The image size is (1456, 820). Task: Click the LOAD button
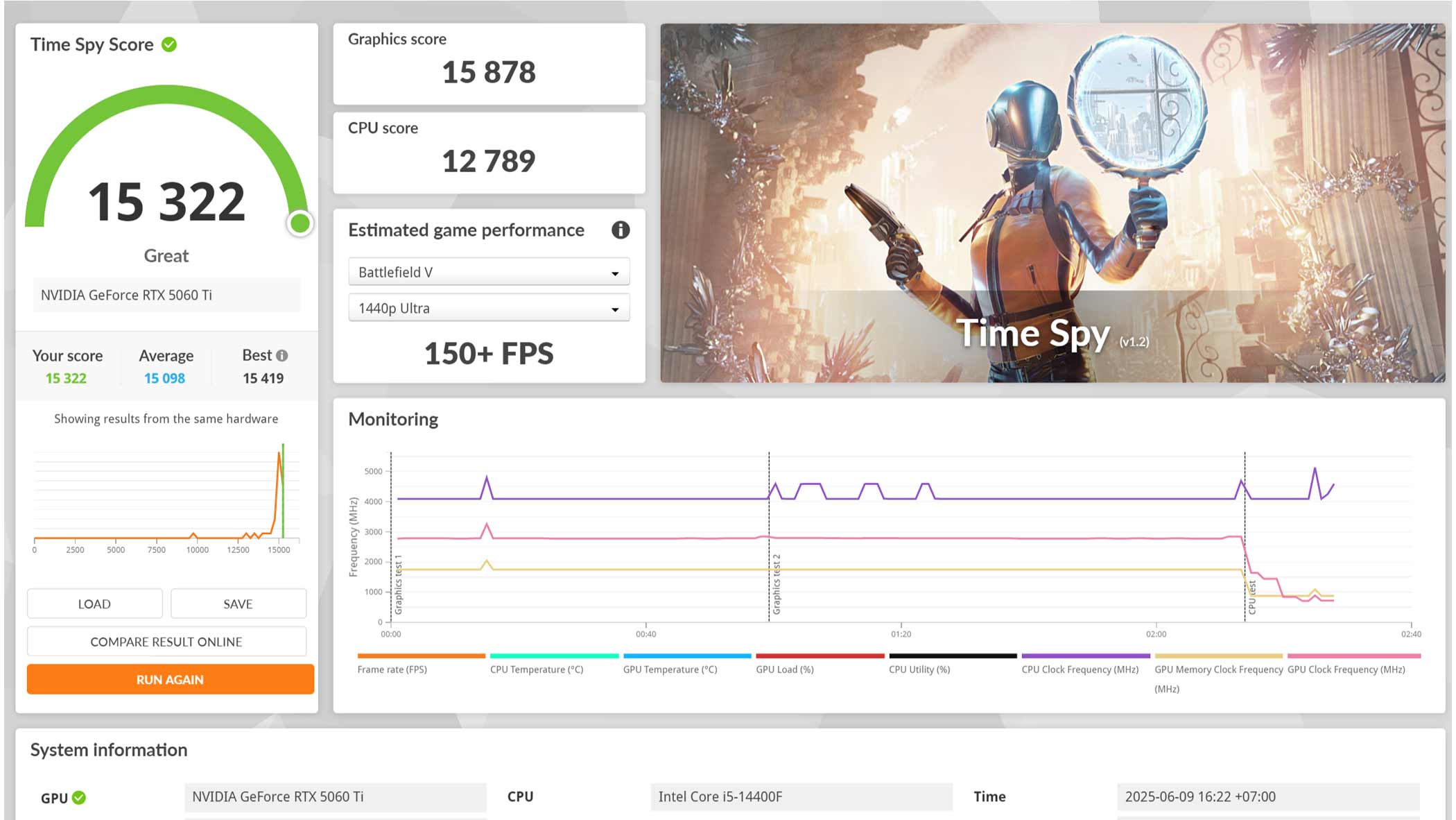tap(94, 604)
